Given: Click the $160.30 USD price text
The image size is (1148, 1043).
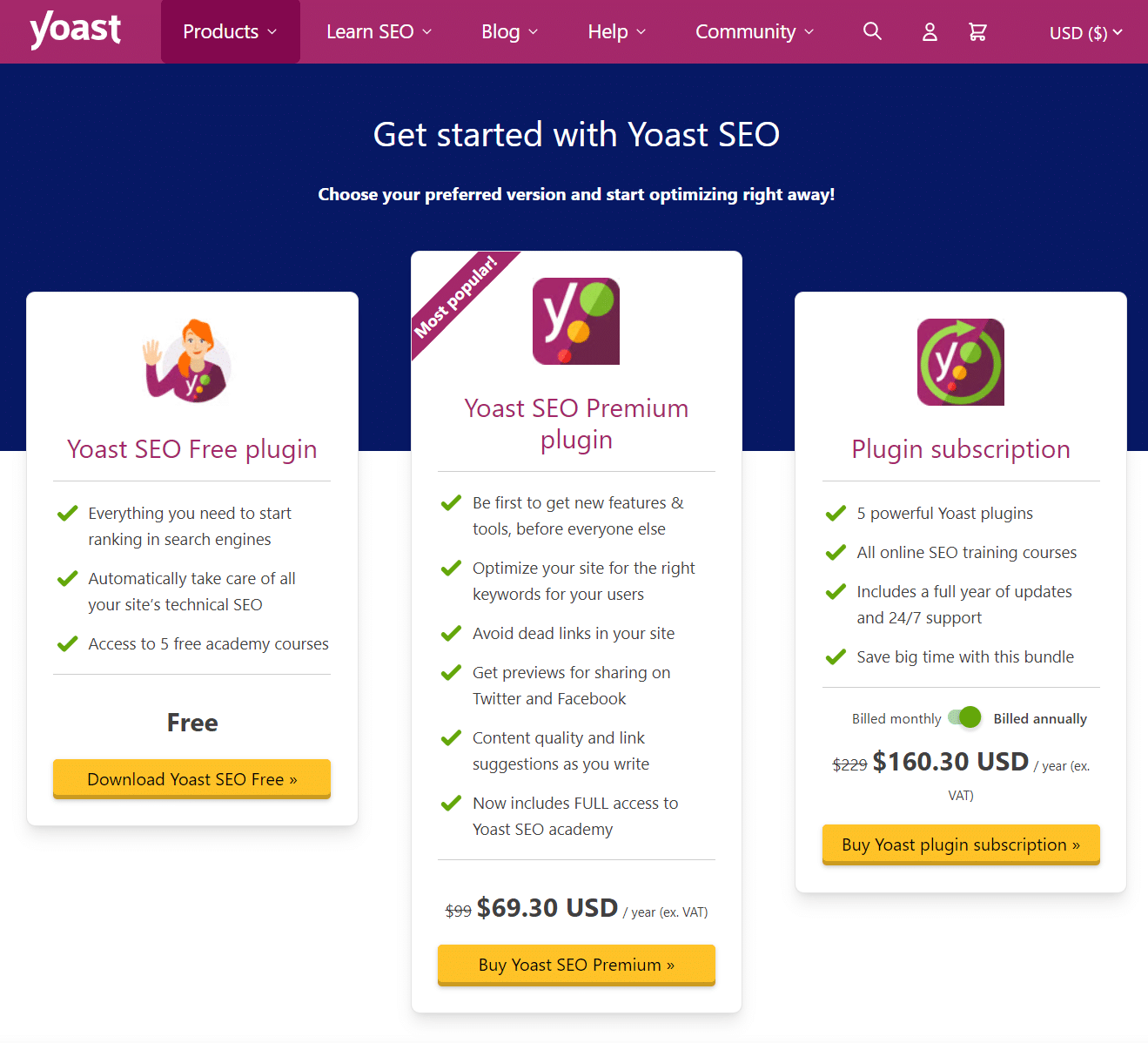Looking at the screenshot, I should [x=950, y=761].
